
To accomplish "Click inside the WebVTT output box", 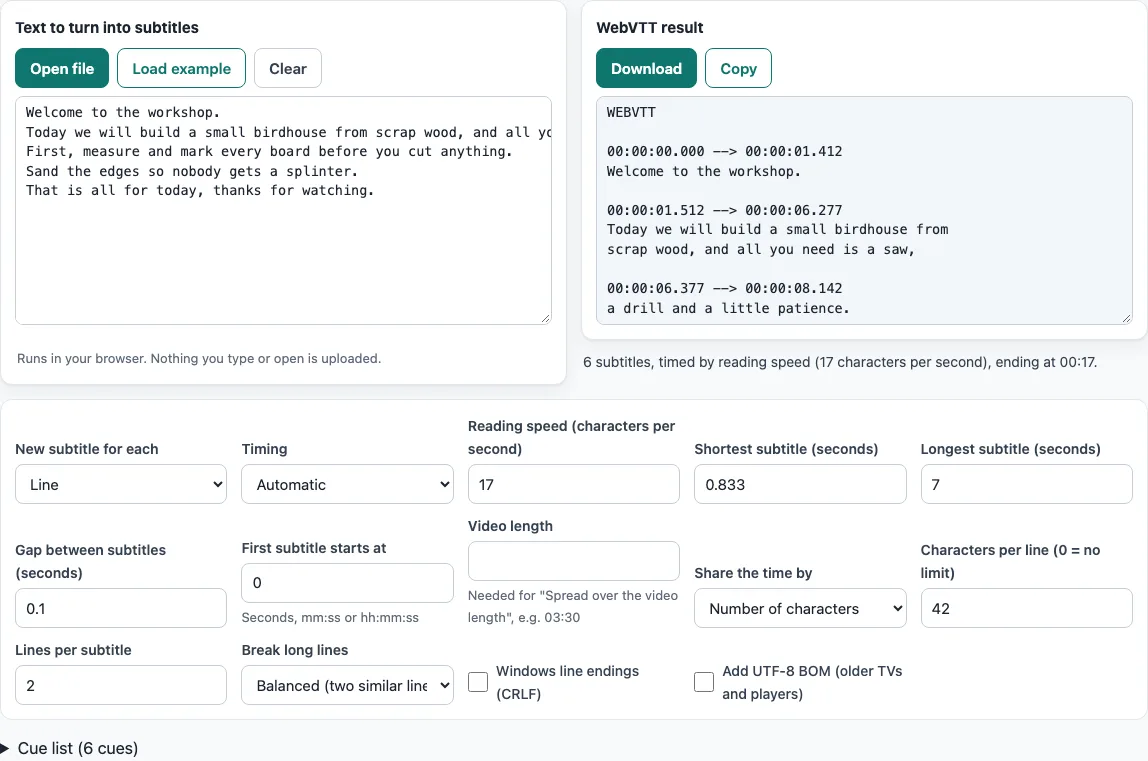I will pos(864,210).
